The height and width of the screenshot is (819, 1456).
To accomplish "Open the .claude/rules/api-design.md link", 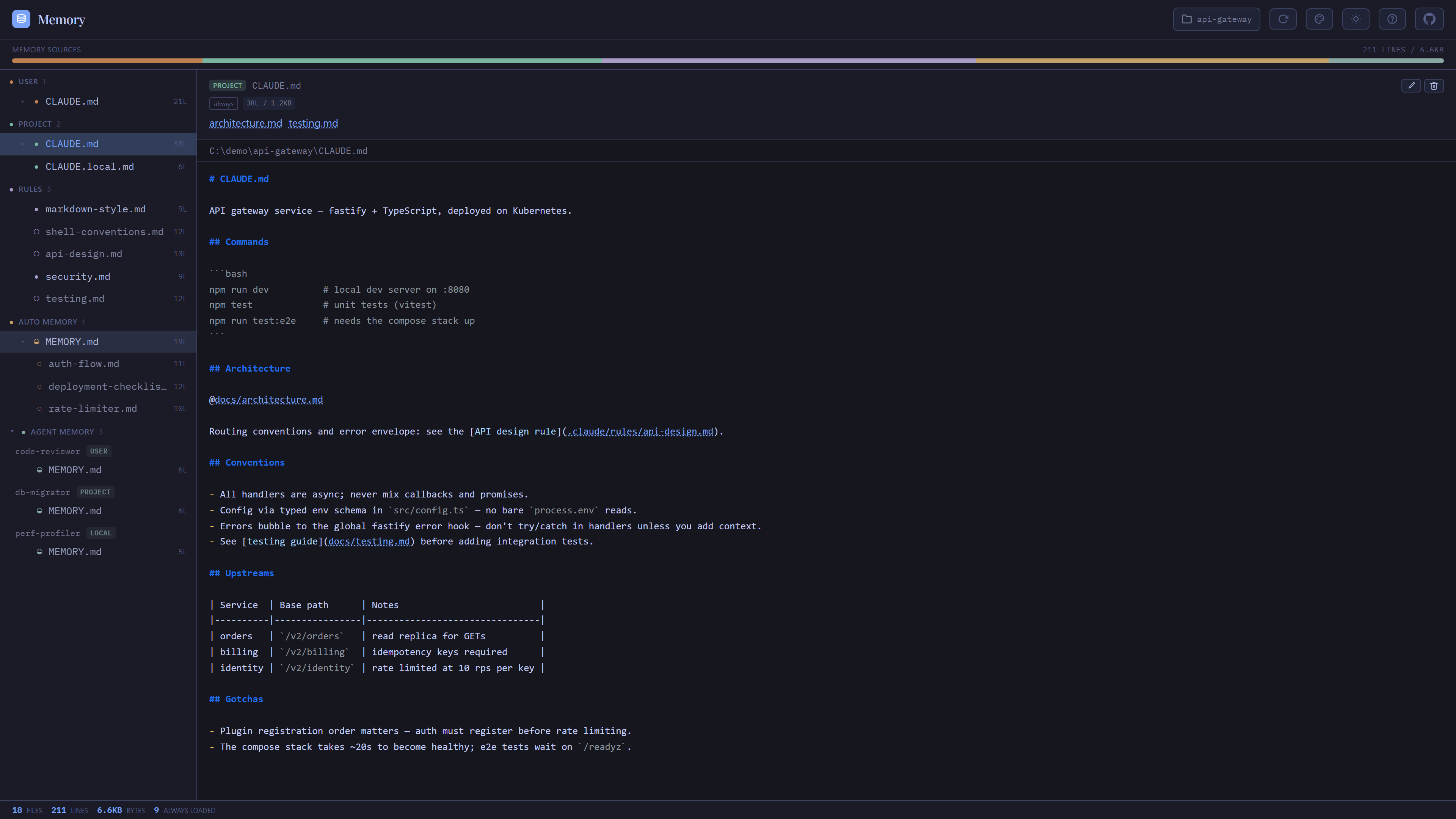I will pos(640,431).
